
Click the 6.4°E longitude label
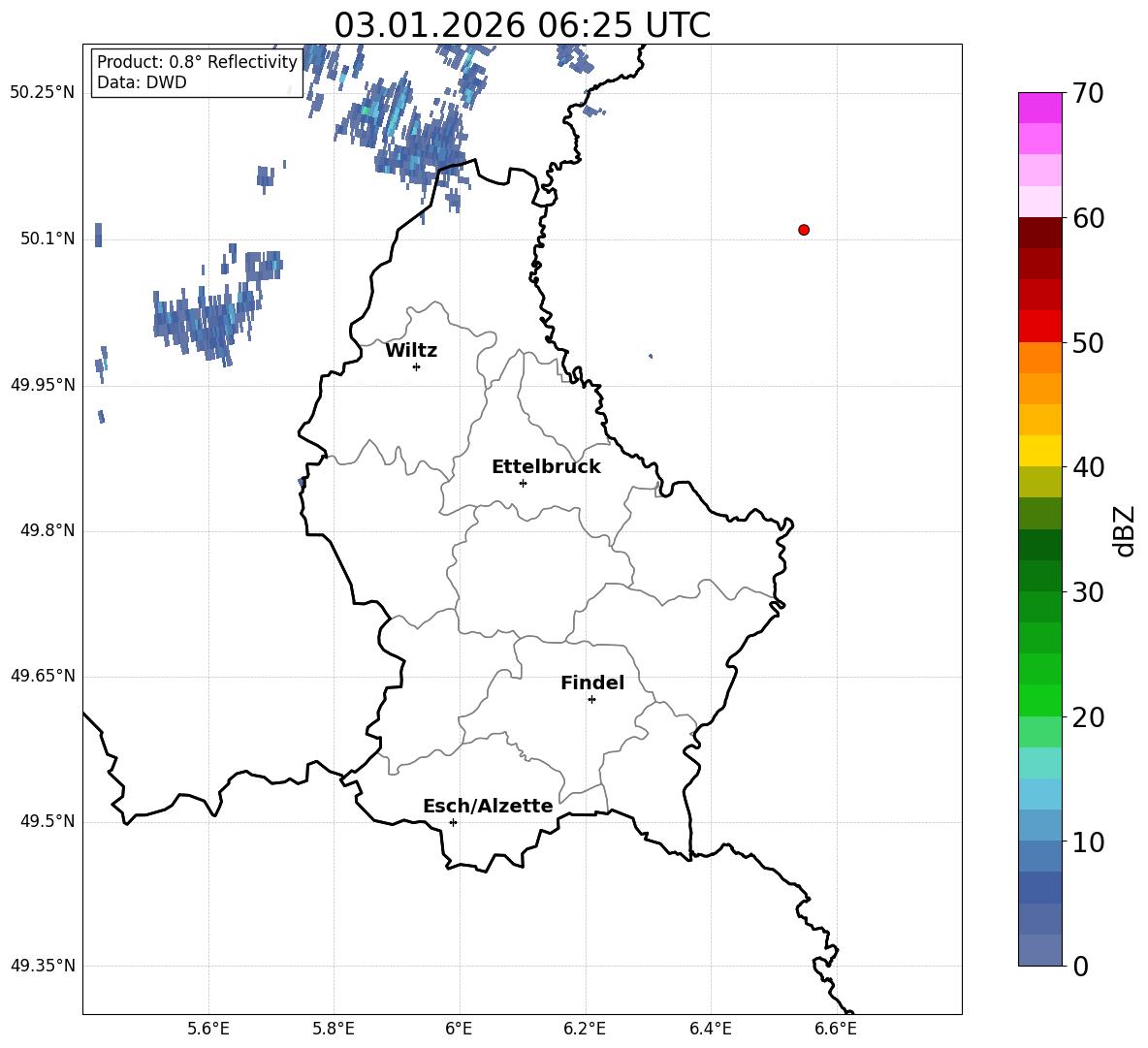point(710,1029)
